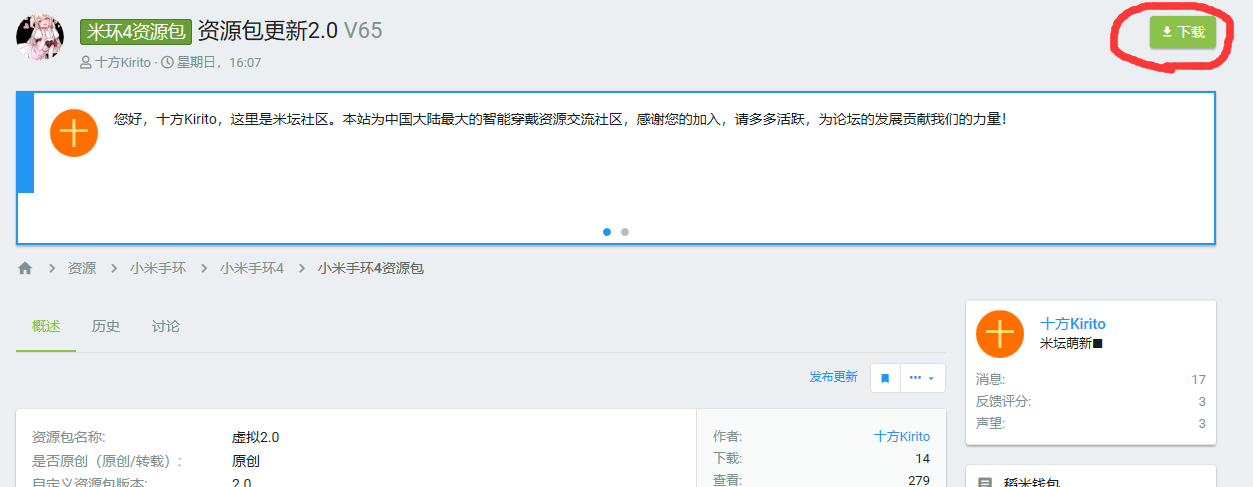Open 十方Kirito profile link under the title
Screen dimensions: 1253x487
click(122, 63)
